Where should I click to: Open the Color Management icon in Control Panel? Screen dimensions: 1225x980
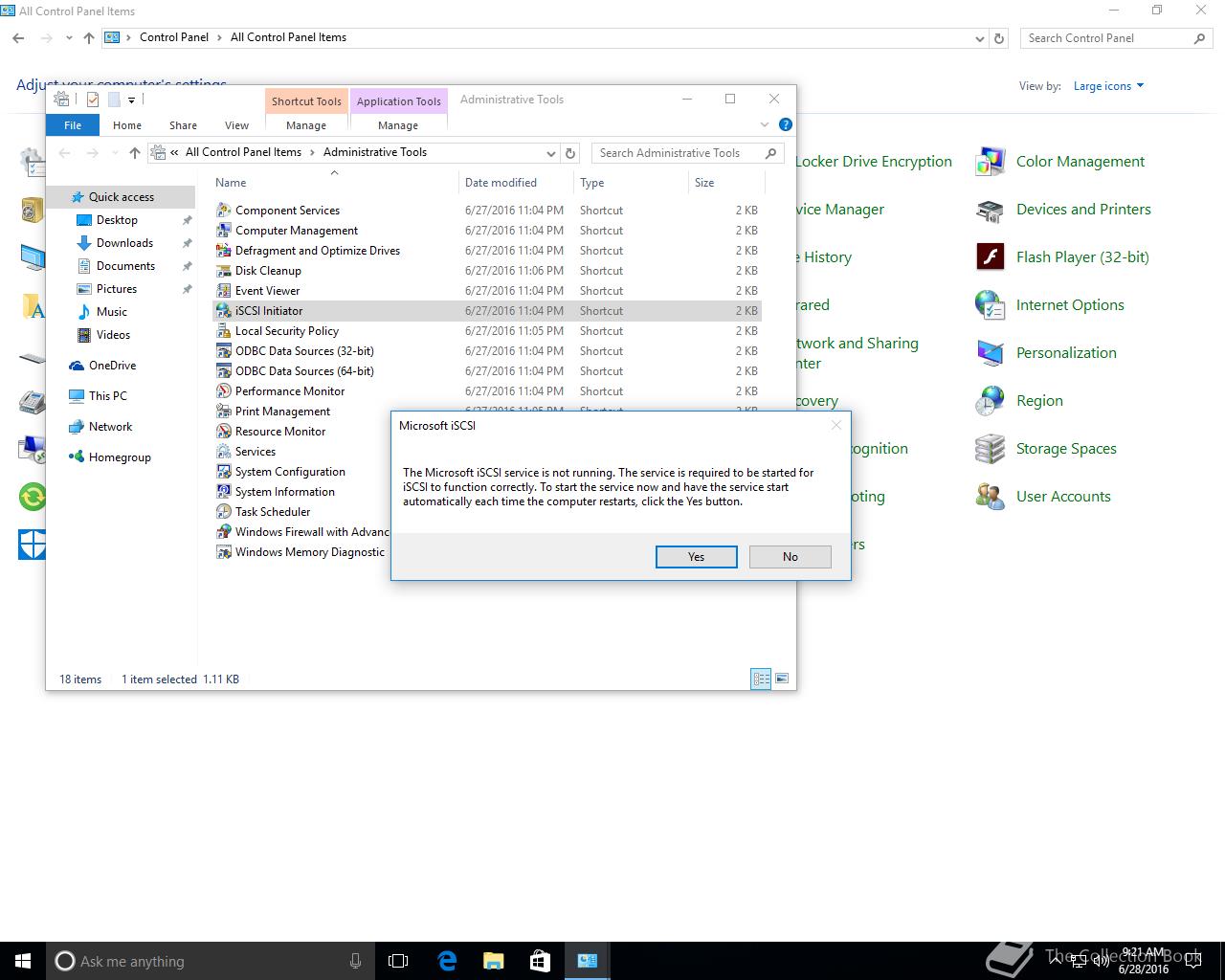[990, 162]
